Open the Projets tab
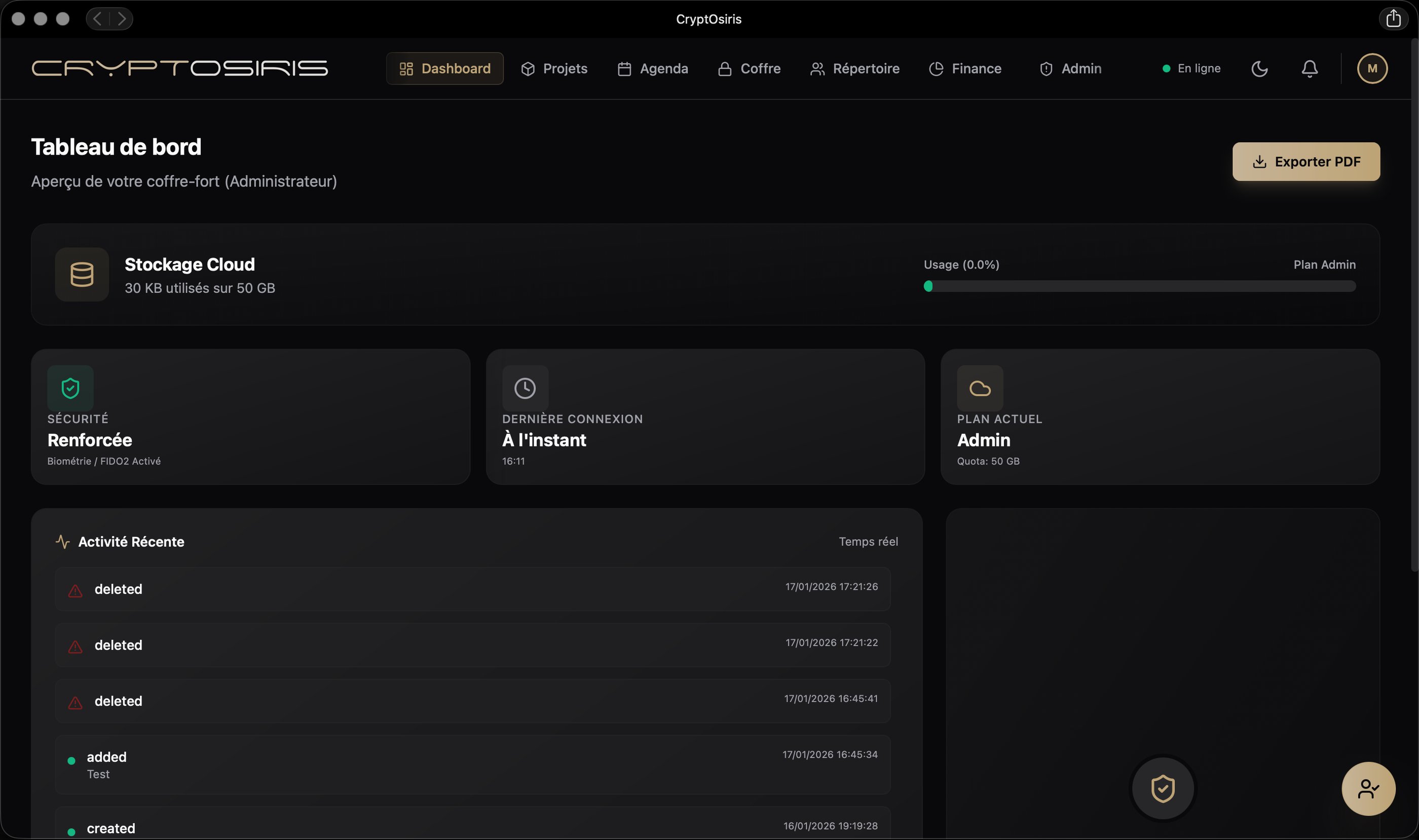The image size is (1419, 840). 554,68
